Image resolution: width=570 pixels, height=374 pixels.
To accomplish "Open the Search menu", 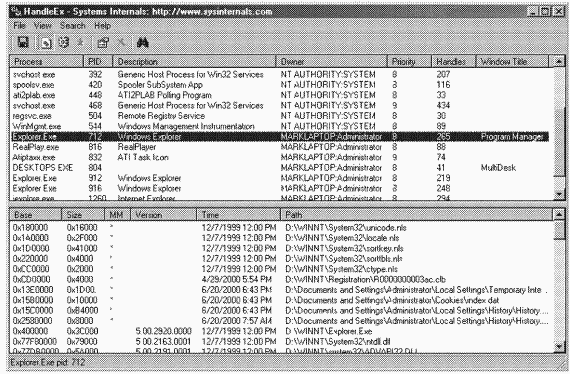I will point(72,26).
